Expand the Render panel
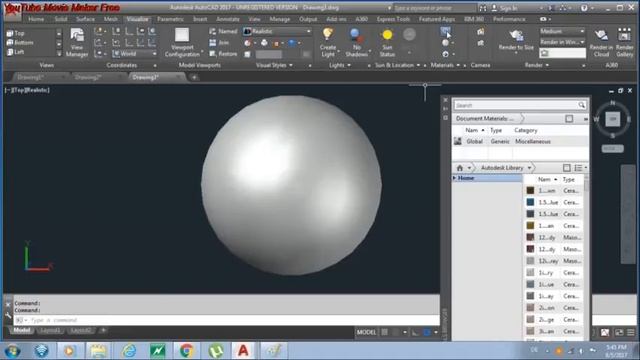Image resolution: width=640 pixels, height=360 pixels. tap(536, 65)
